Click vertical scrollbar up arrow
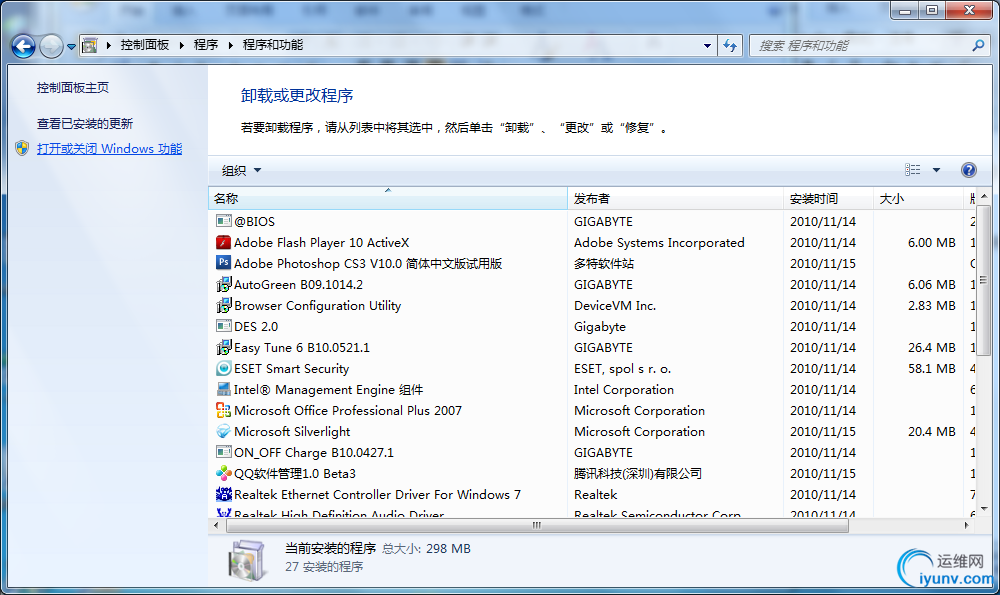Screen dimensions: 1000x595 point(984,196)
